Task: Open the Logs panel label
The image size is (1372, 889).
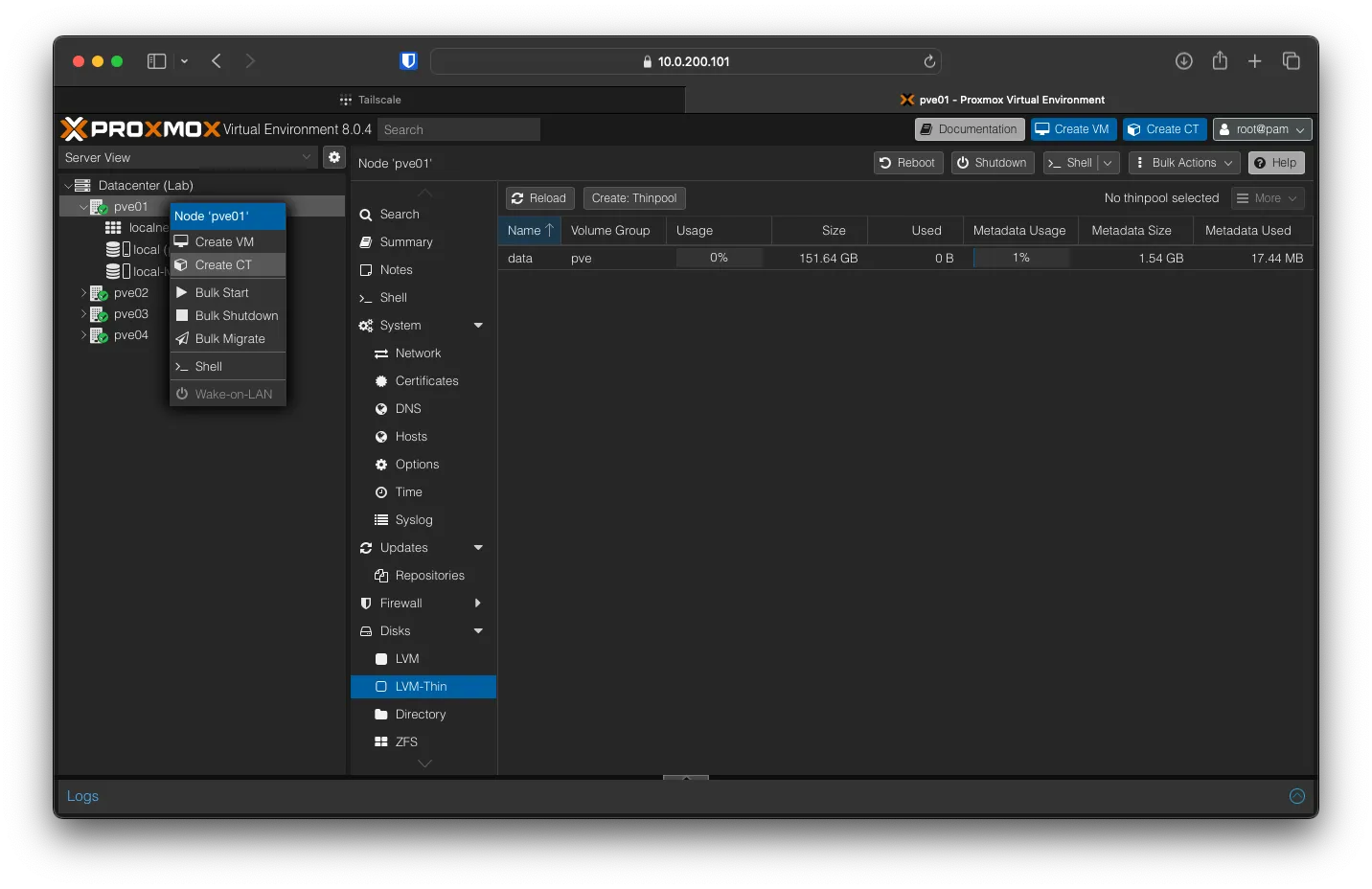Action: (82, 796)
